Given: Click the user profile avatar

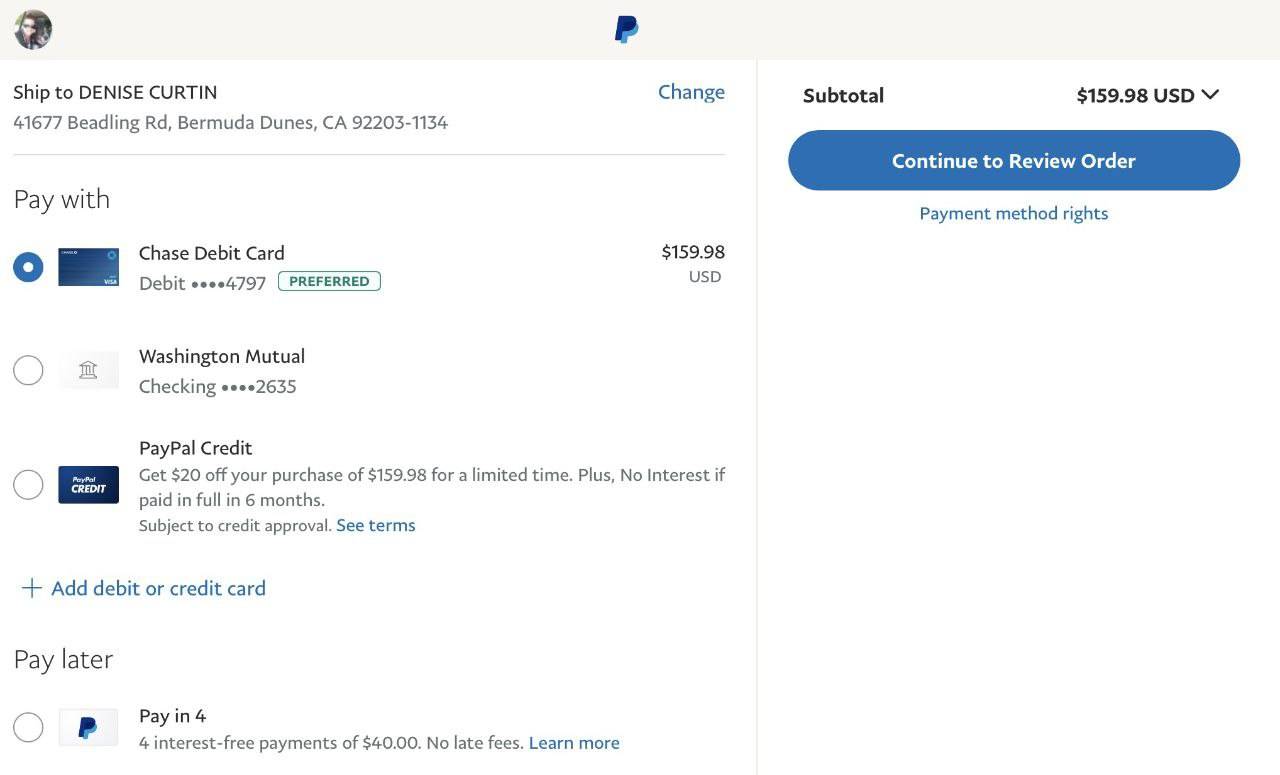Looking at the screenshot, I should pos(33,30).
